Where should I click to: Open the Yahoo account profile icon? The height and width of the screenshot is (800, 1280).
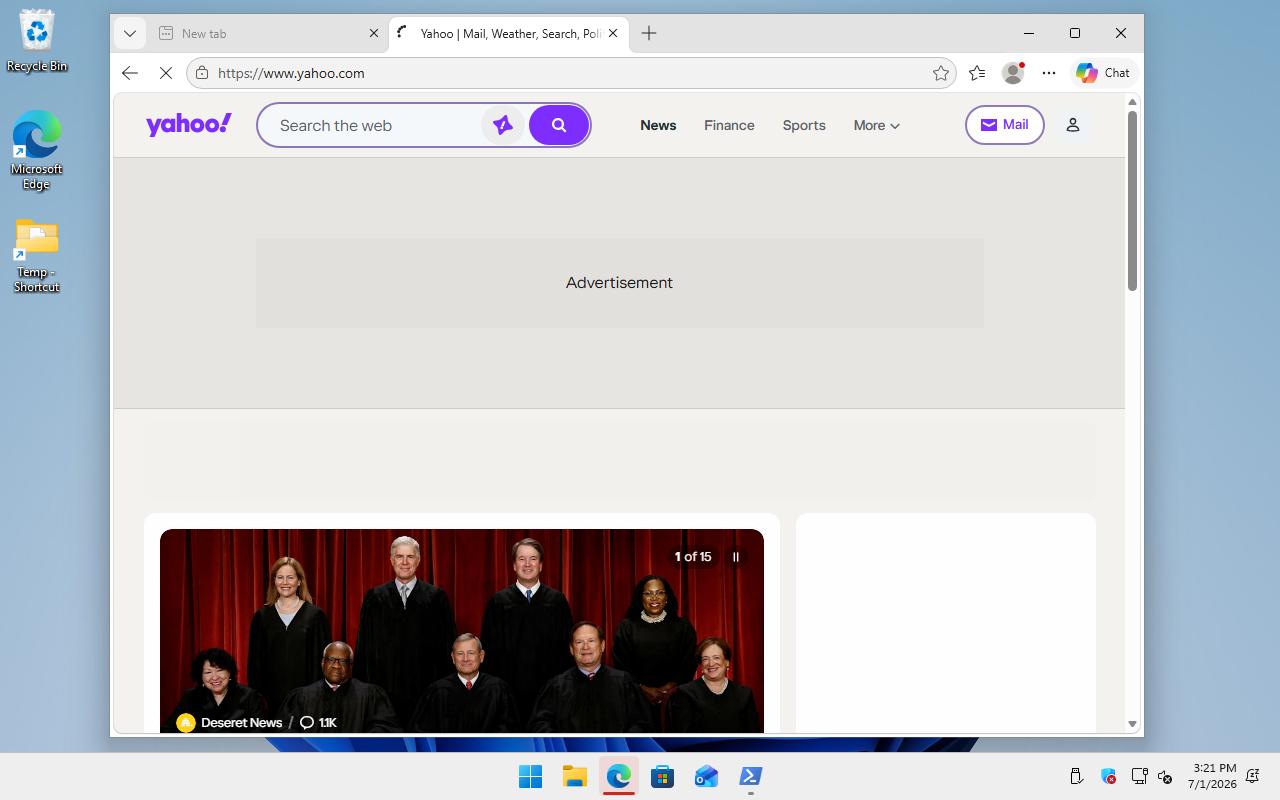(x=1073, y=125)
